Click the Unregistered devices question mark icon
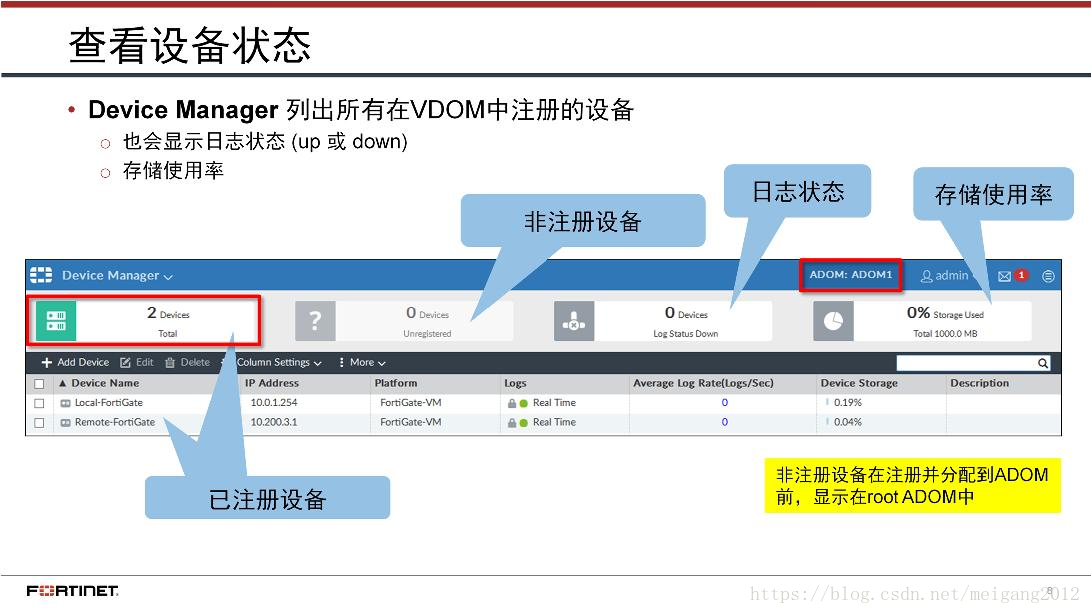Viewport: 1091px width, 614px height. (315, 321)
